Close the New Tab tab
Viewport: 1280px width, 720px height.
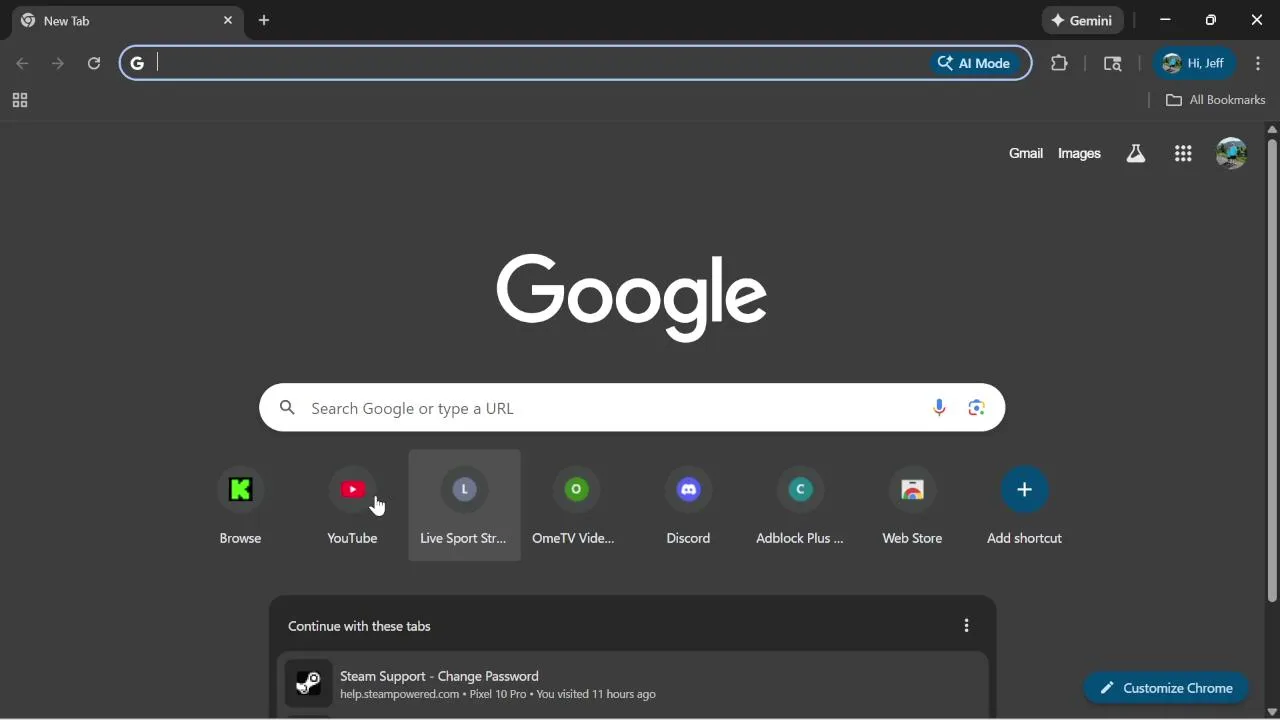pos(228,20)
